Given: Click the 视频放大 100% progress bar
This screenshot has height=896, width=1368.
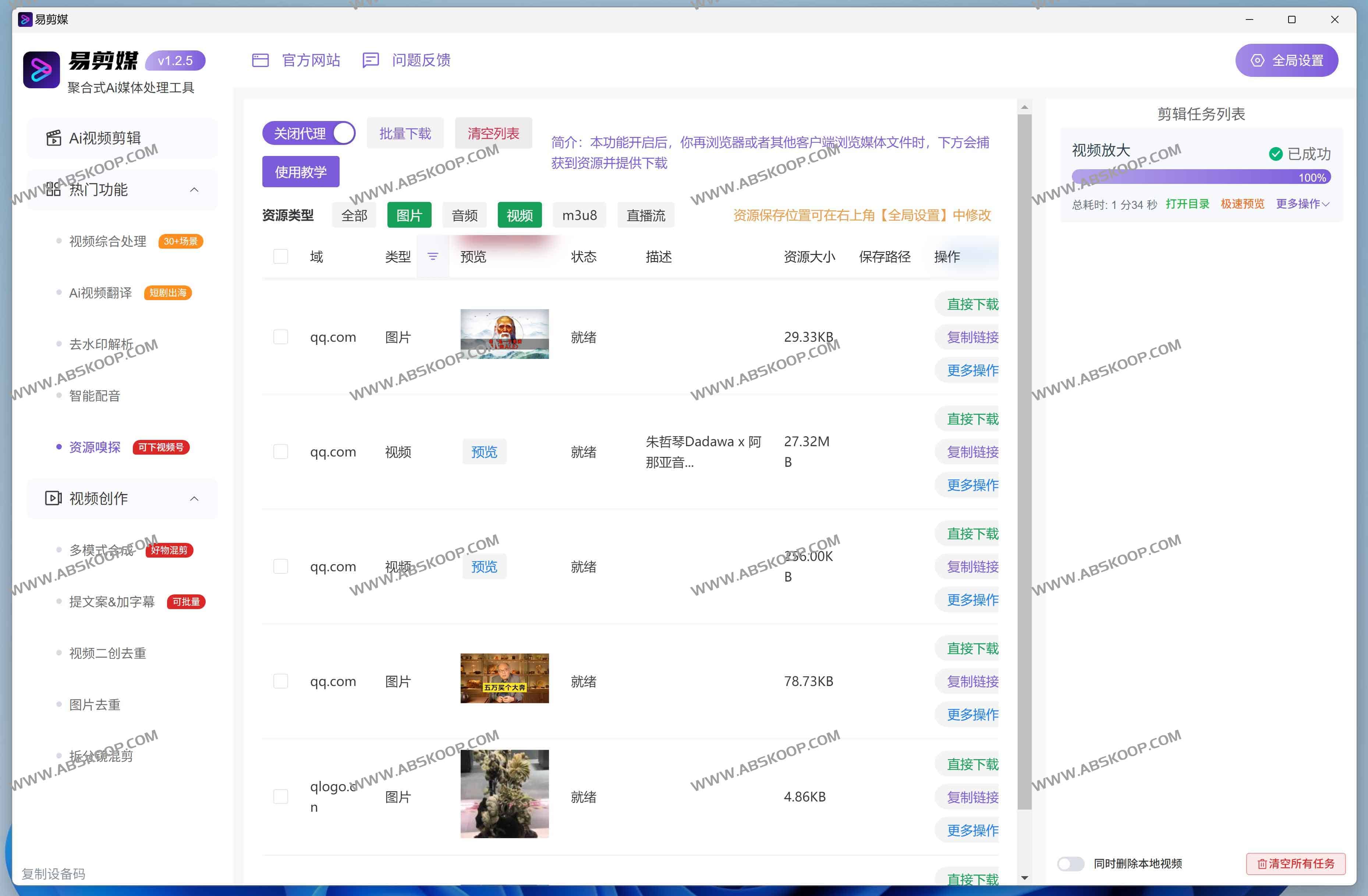Looking at the screenshot, I should pos(1201,177).
